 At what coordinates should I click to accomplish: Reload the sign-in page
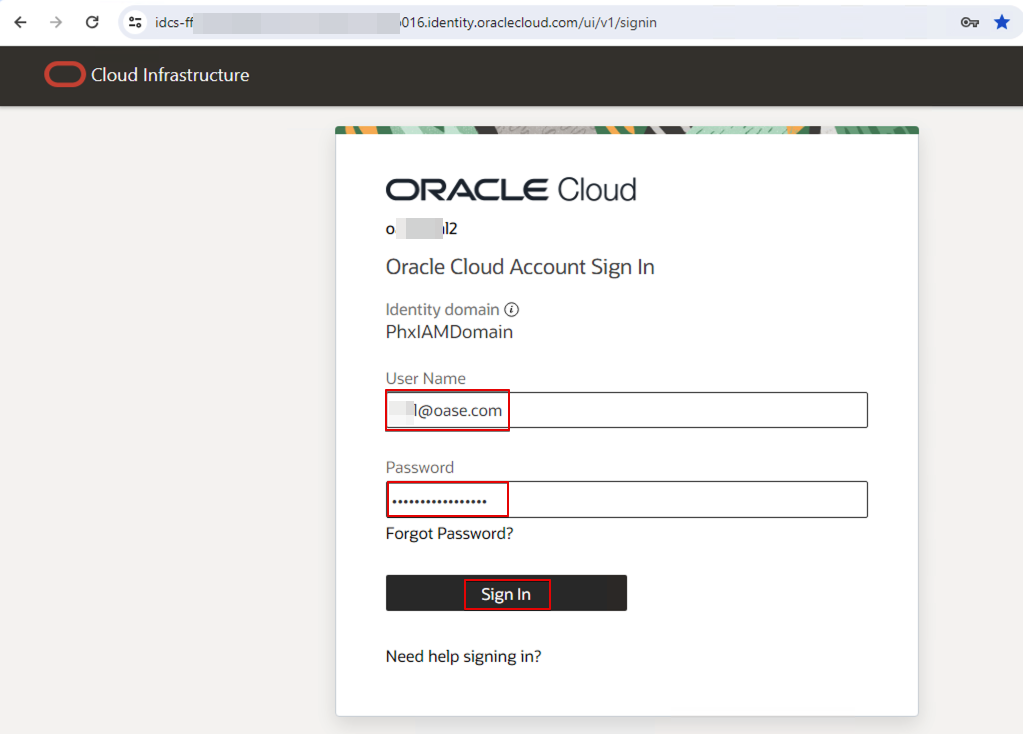coord(92,22)
